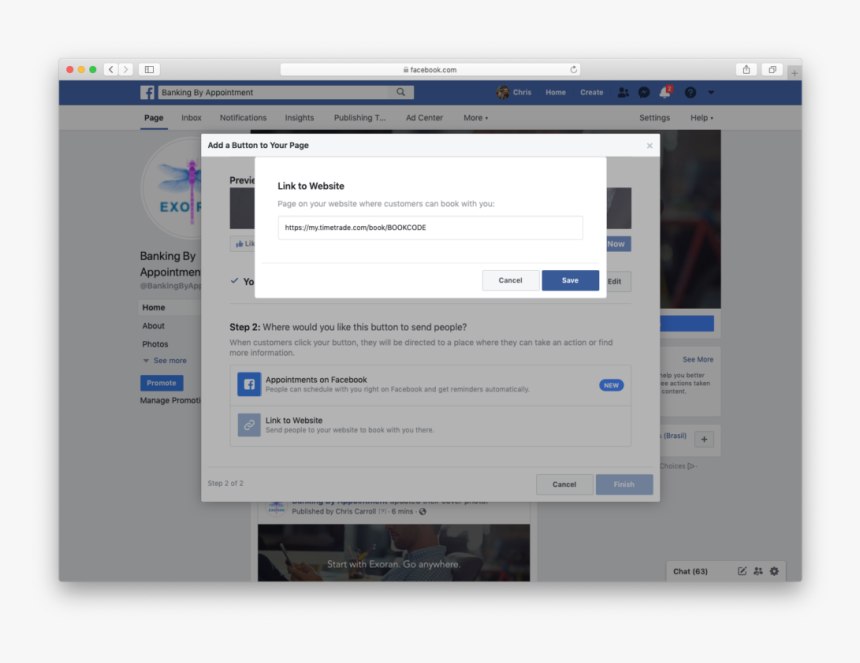Open the Insights tab

click(299, 117)
